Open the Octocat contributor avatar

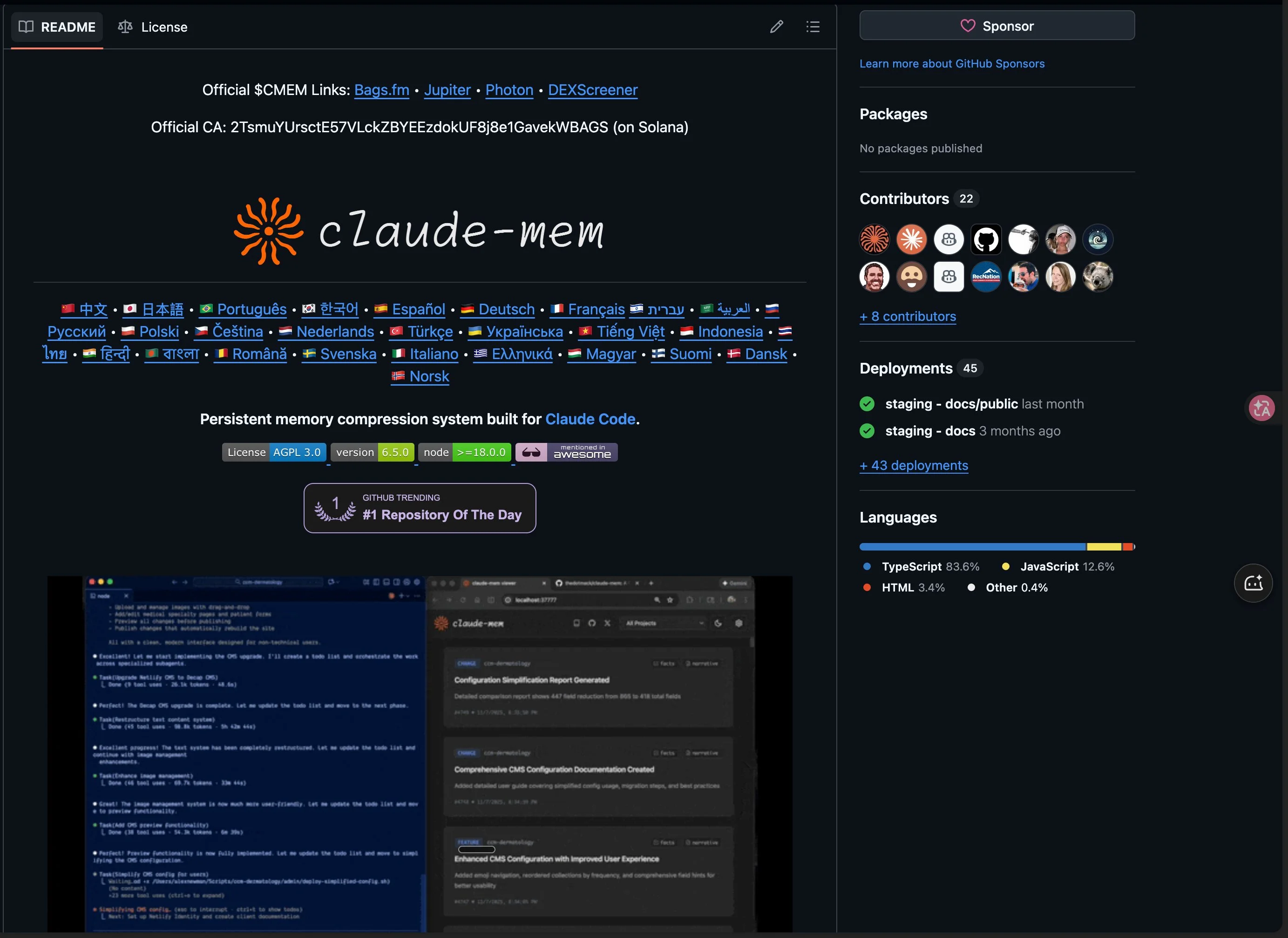[x=986, y=239]
